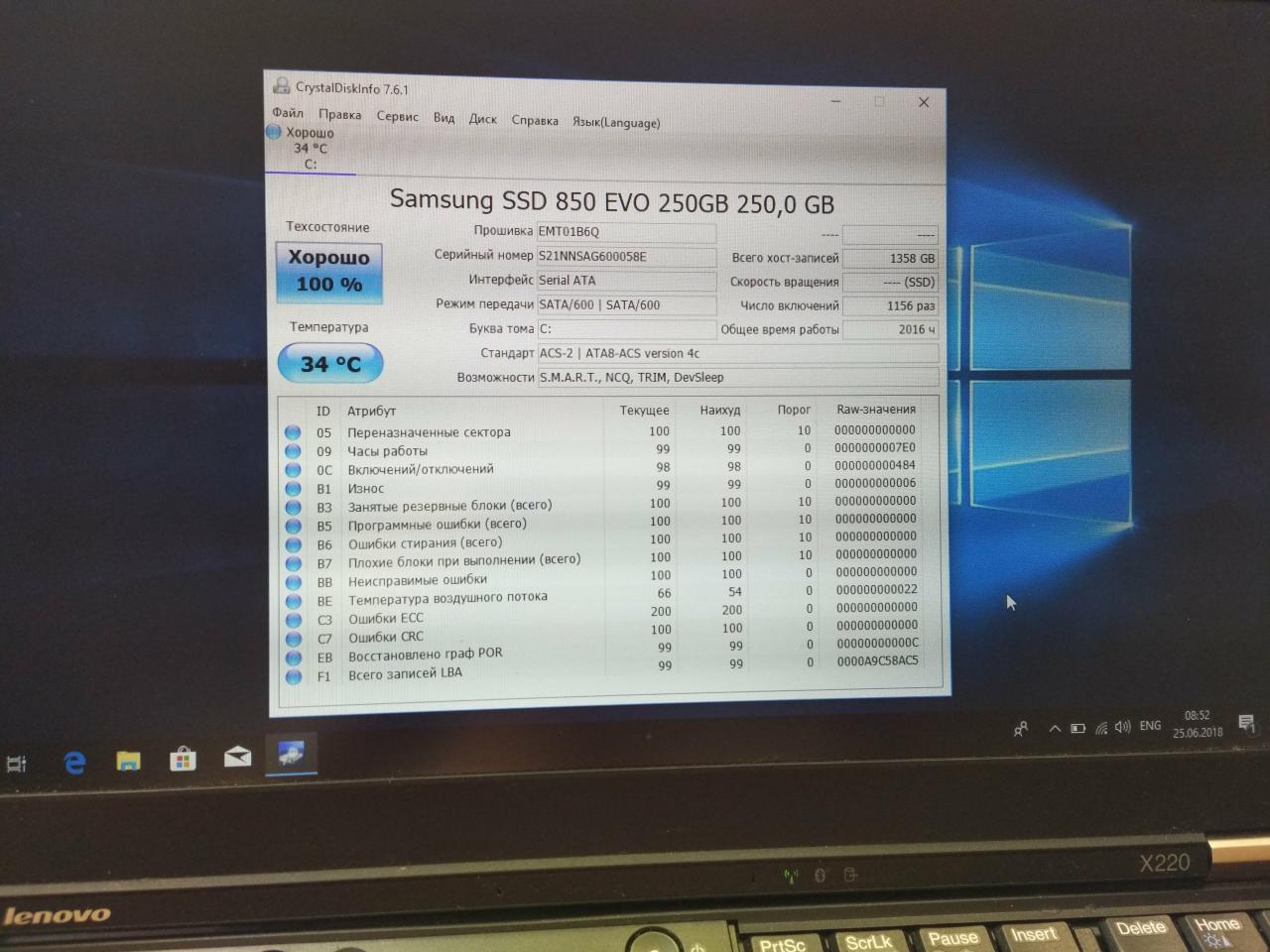Open the People icon in the taskbar
The width and height of the screenshot is (1270, 952).
[1021, 730]
